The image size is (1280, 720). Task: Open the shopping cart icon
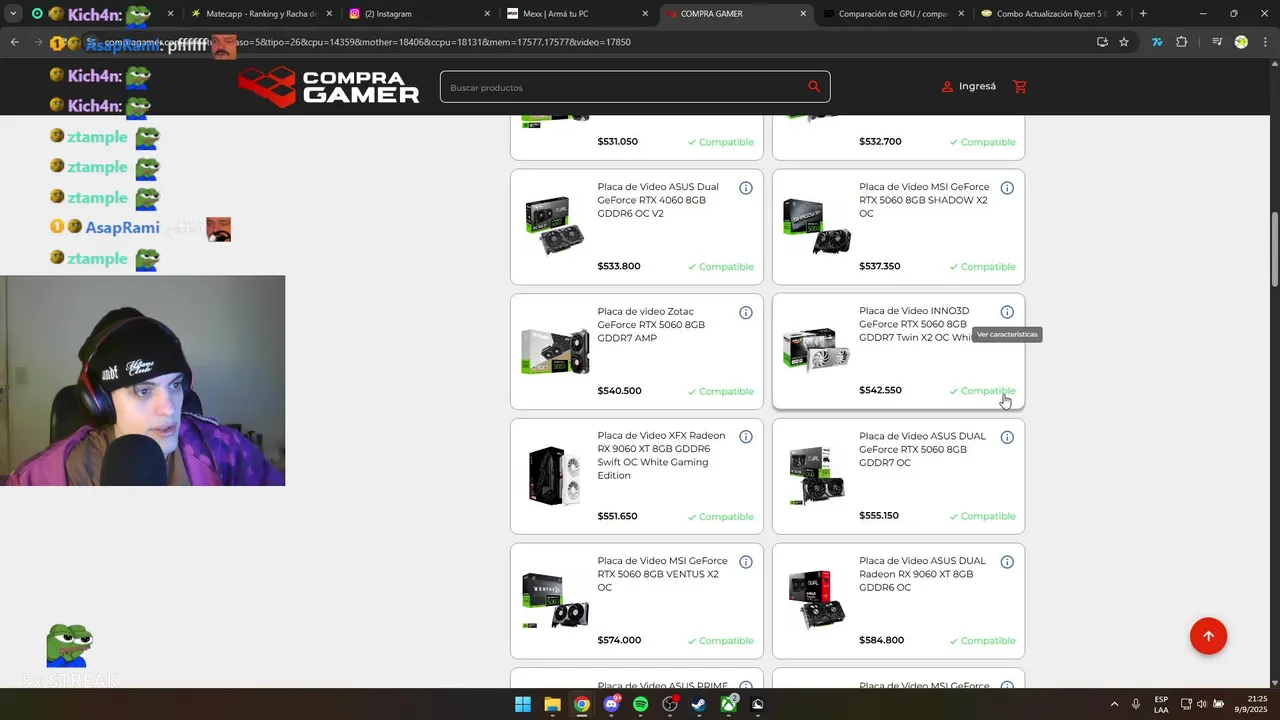point(1020,87)
